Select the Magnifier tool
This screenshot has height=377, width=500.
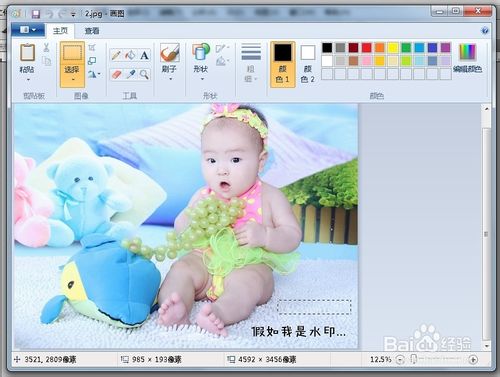click(144, 74)
